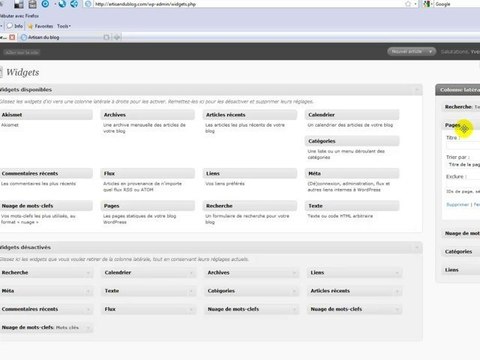Click the Google search engine icon
The height and width of the screenshot is (360, 480).
427,4
